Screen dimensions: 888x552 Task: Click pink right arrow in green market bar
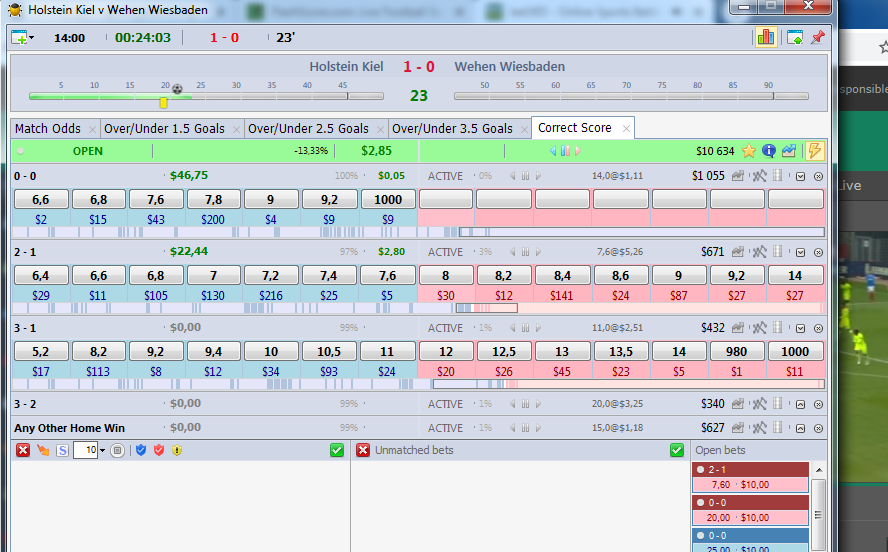coord(578,151)
